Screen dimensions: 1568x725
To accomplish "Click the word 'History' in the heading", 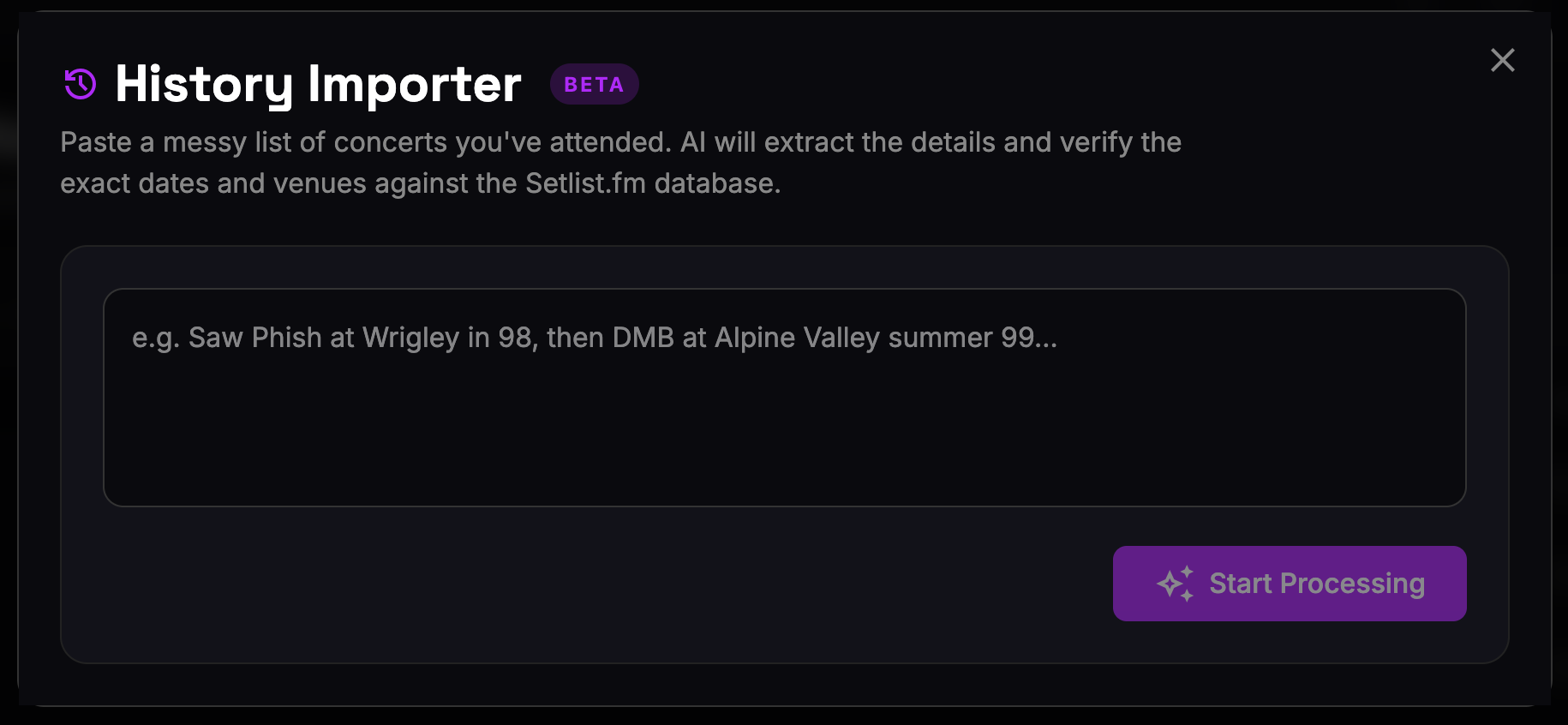I will (x=204, y=84).
